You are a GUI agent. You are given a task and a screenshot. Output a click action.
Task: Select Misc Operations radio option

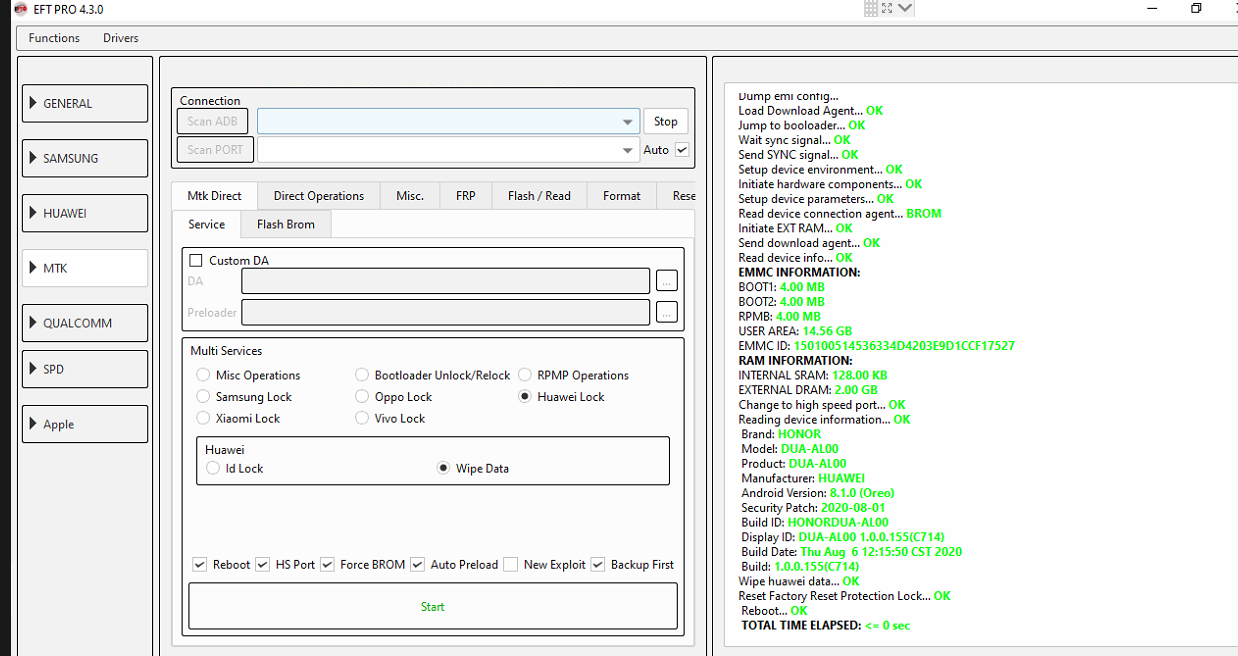point(204,375)
